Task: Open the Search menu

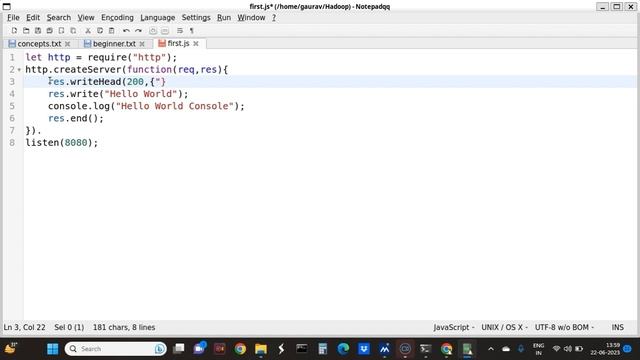Action: coord(59,18)
